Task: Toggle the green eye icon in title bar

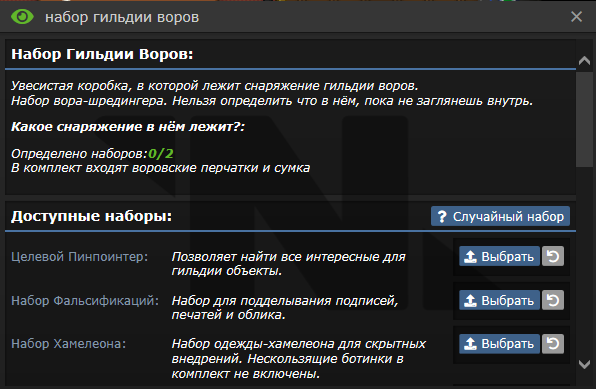Action: (x=22, y=17)
